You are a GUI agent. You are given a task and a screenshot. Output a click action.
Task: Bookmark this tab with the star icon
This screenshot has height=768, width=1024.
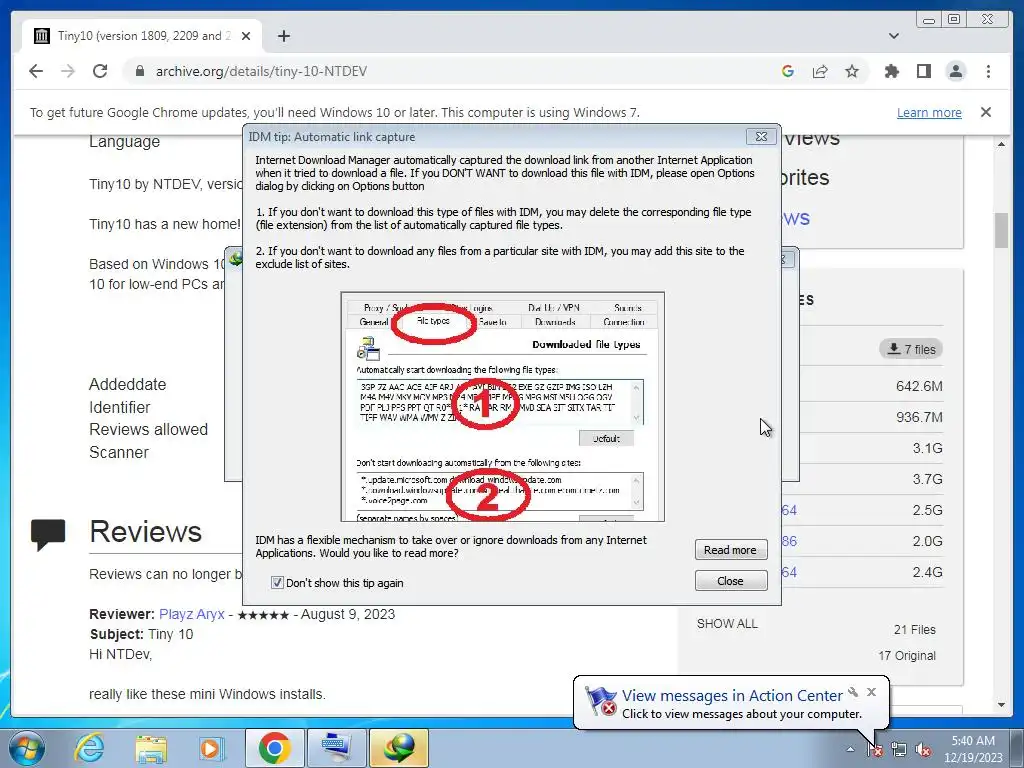[x=852, y=71]
